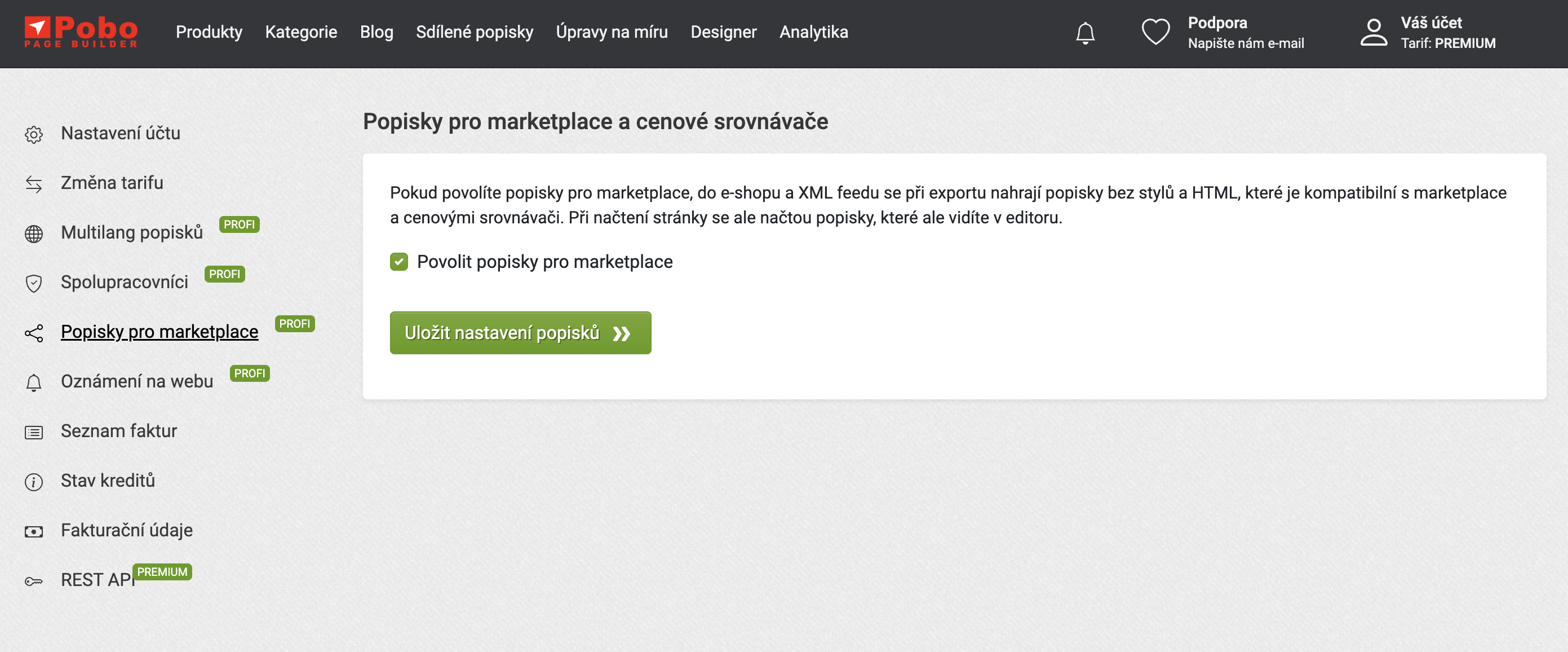Click the bell icon beside Oznámení na webu
Screen dimensions: 1568x652
tap(33, 382)
